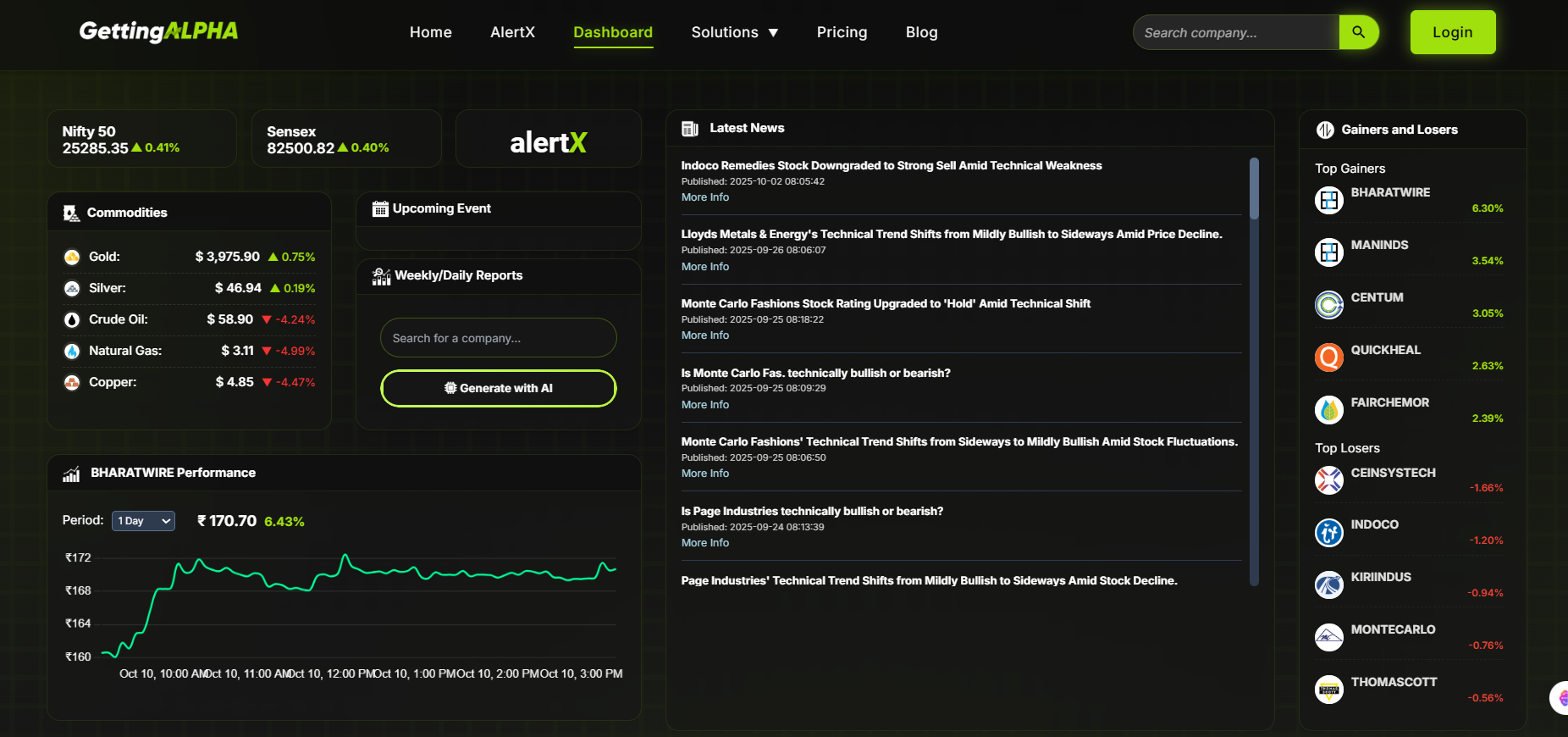Viewport: 1568px width, 737px height.
Task: Click the Latest News scrollbar
Action: click(x=1255, y=371)
